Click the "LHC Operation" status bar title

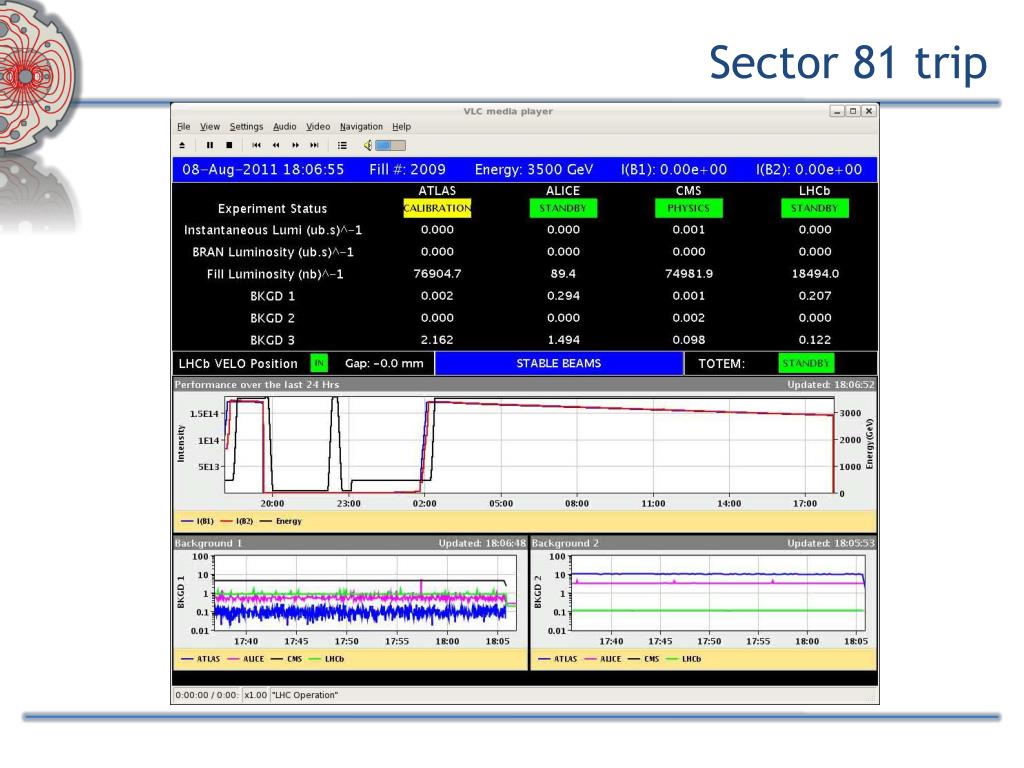click(304, 695)
